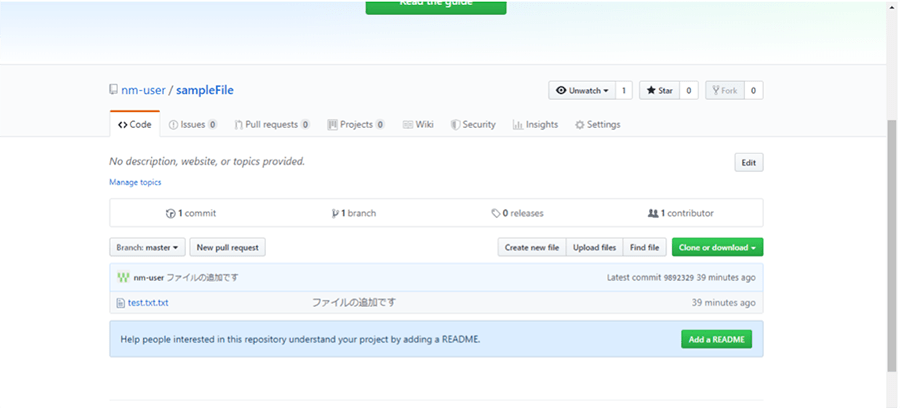Click the 39 minutes ago text in file row
The width and height of the screenshot is (900, 408).
tap(723, 302)
